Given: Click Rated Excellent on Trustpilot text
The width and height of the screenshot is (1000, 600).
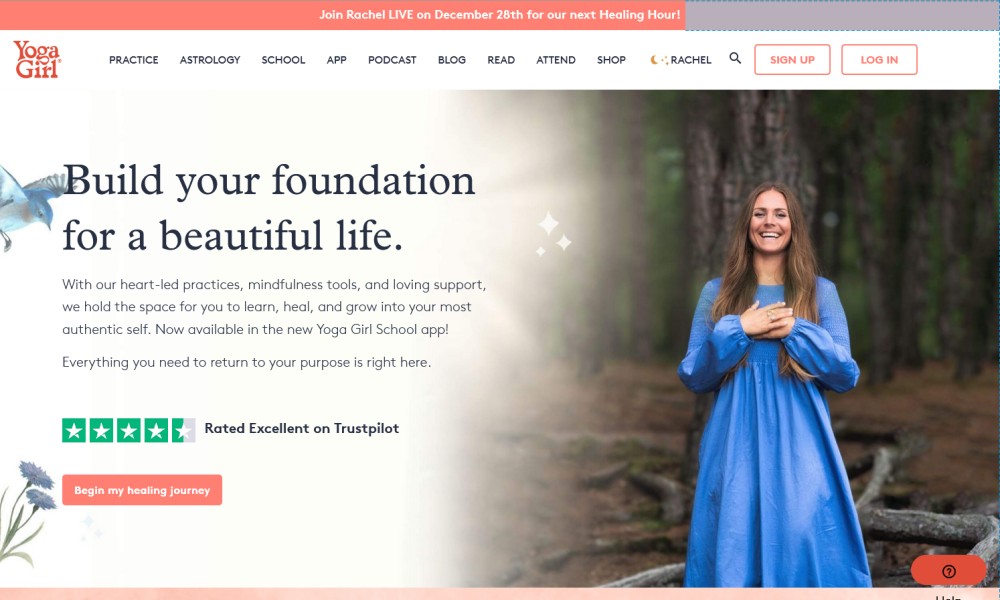Looking at the screenshot, I should 302,428.
